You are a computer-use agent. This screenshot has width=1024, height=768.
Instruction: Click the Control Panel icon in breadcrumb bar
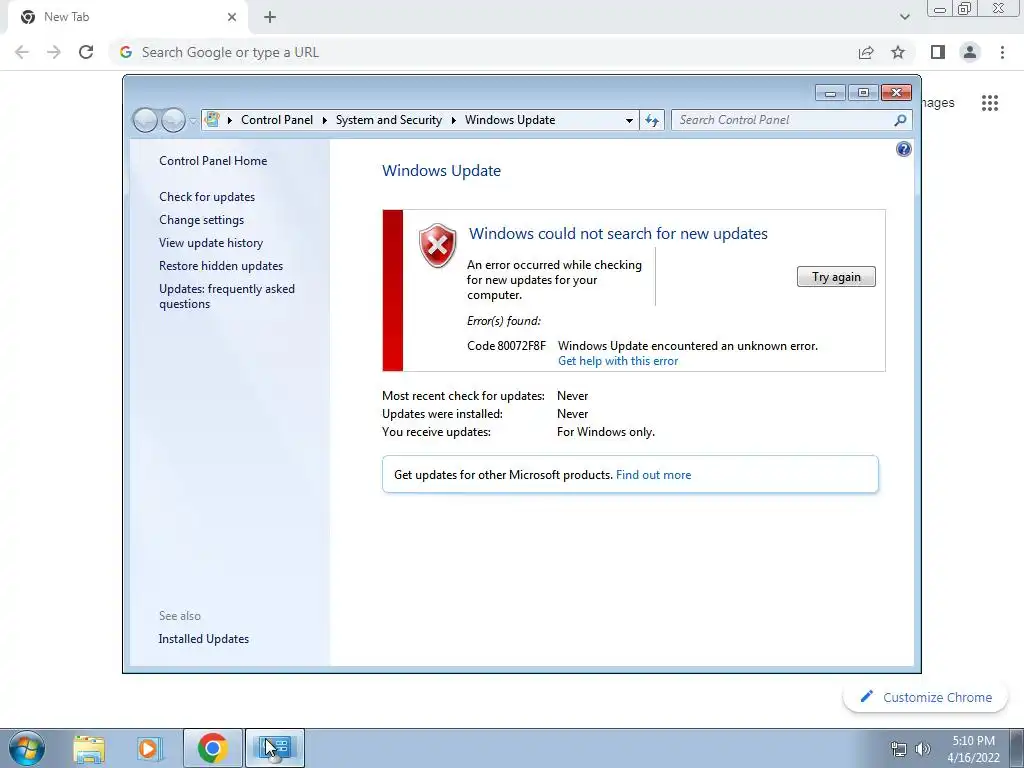tap(212, 120)
